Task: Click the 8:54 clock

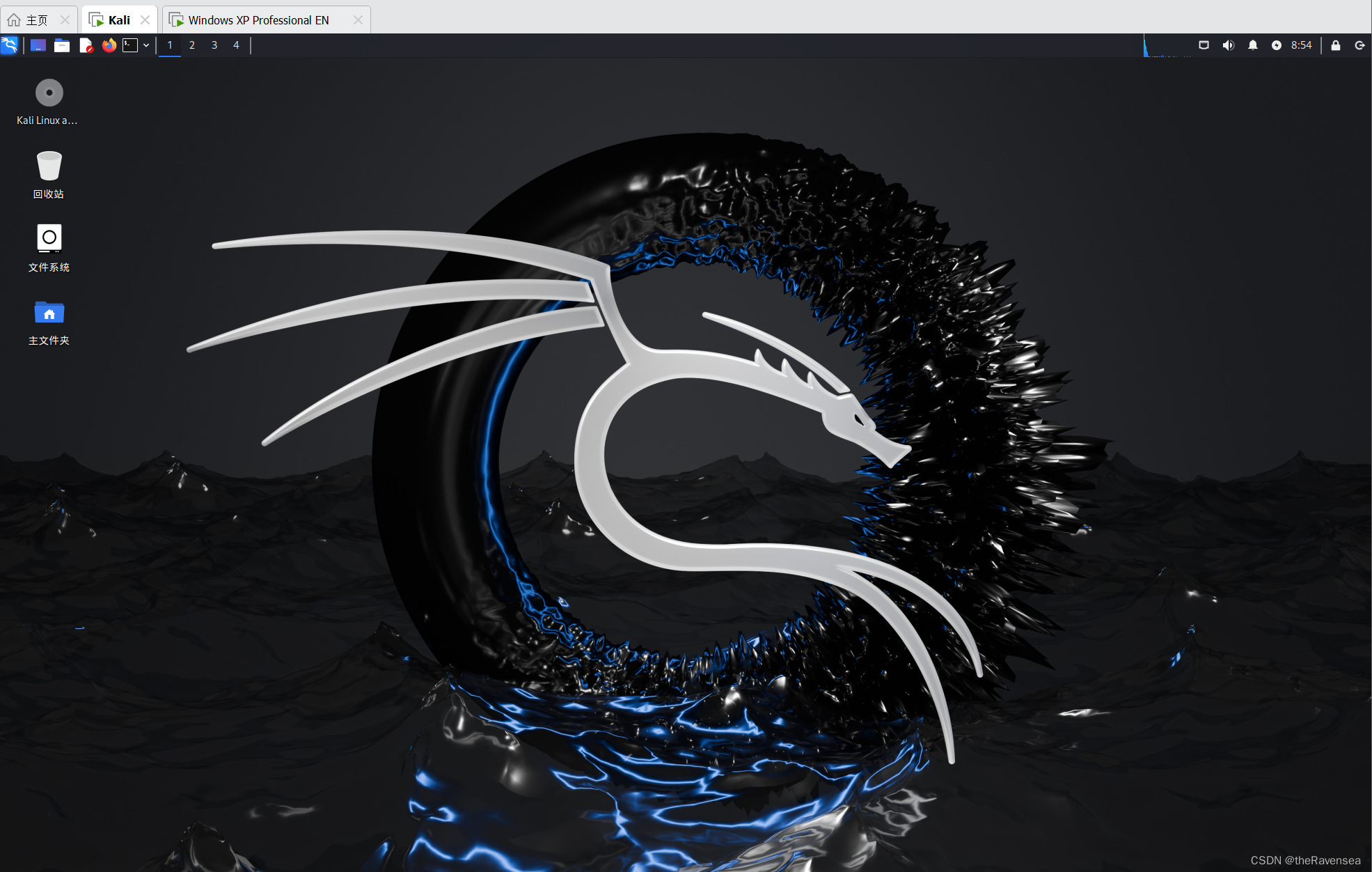Action: [1302, 45]
